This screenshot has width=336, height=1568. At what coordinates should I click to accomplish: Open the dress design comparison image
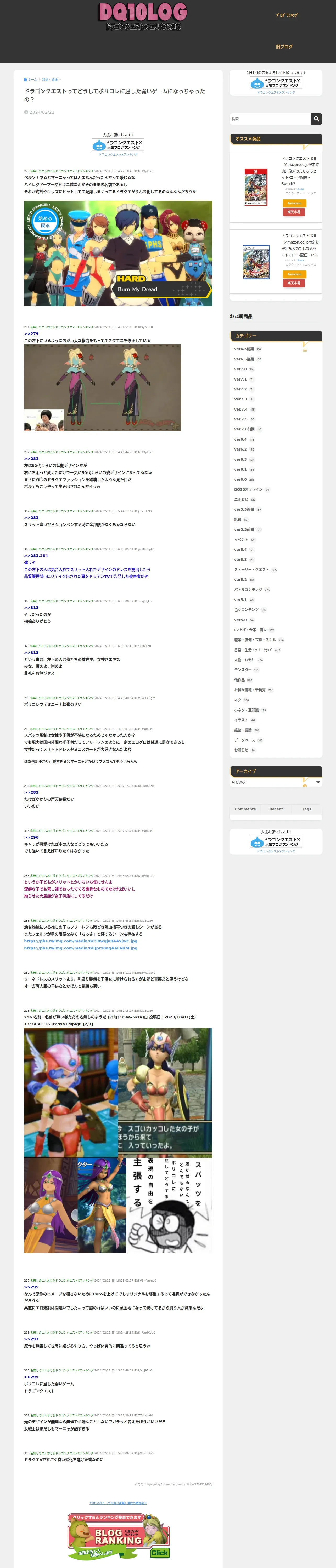point(102,388)
